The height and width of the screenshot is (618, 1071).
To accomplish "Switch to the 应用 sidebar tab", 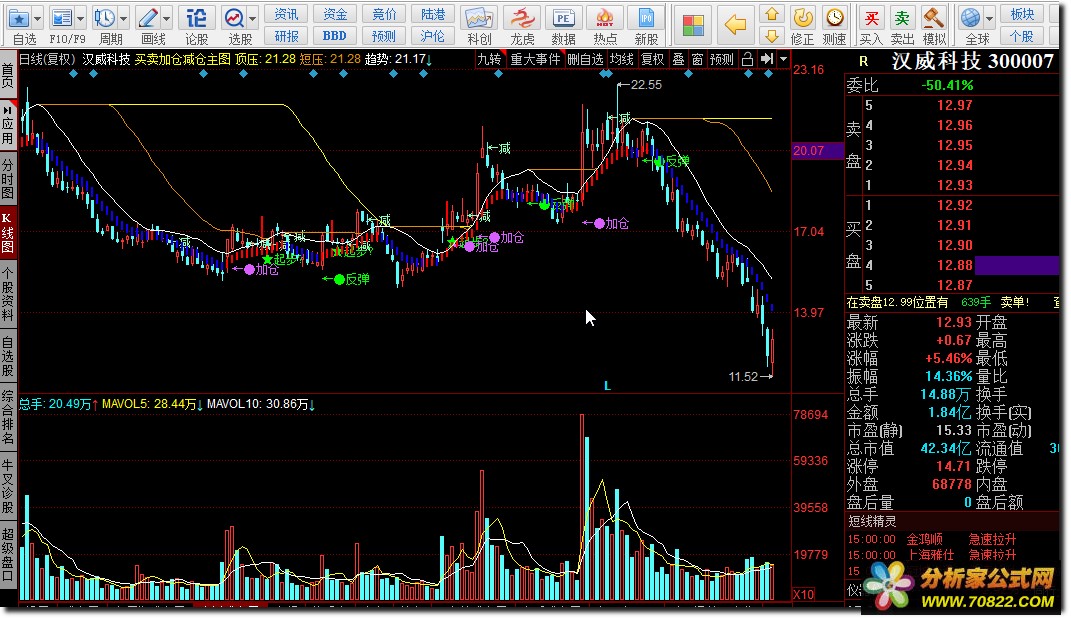I will (8, 124).
